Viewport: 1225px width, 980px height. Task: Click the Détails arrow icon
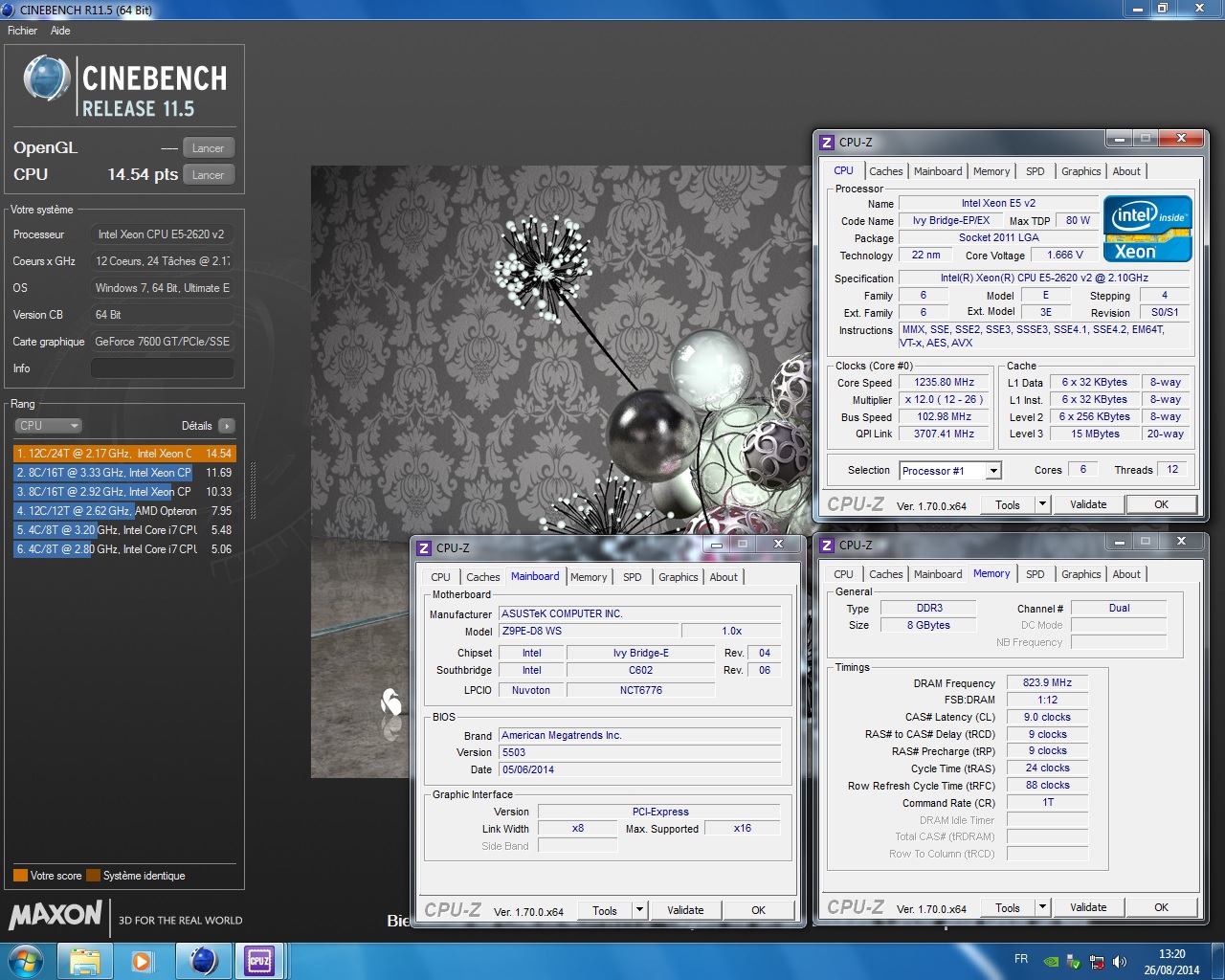pyautogui.click(x=227, y=426)
